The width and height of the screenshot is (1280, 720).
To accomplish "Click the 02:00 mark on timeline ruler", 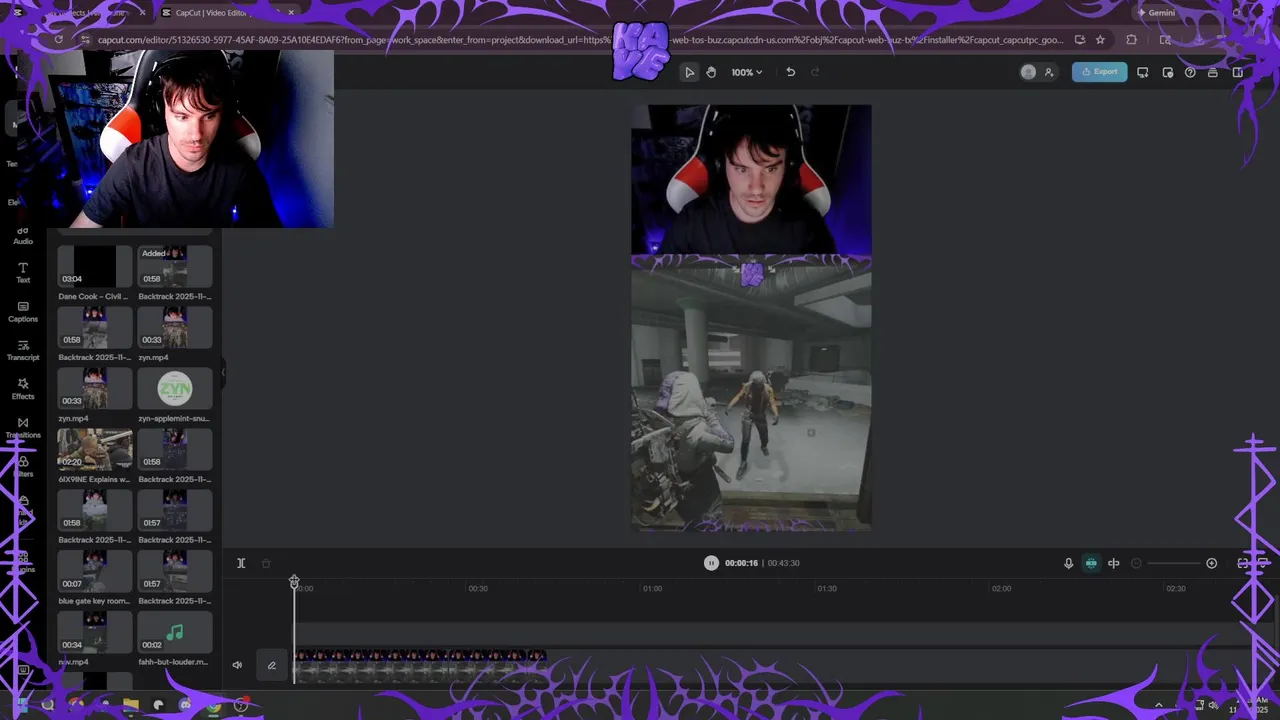I will pos(1001,588).
